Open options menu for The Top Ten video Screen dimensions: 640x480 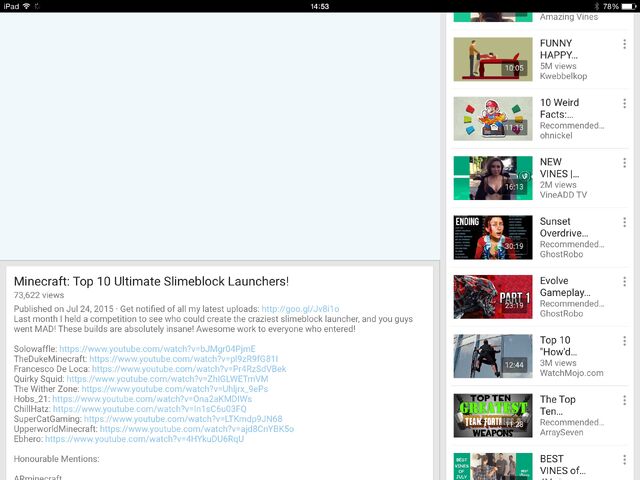tap(624, 400)
